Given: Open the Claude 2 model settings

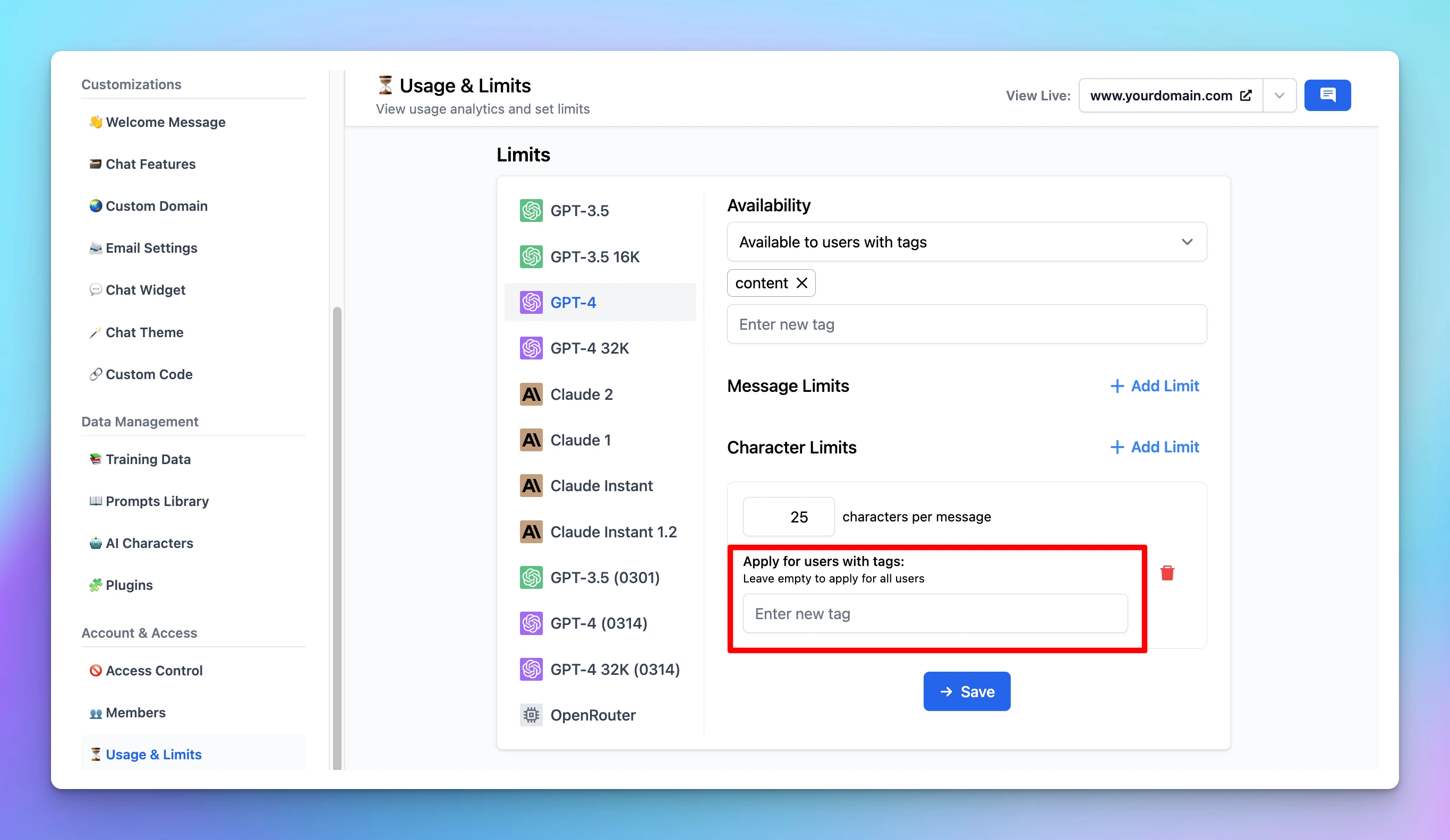Looking at the screenshot, I should point(582,394).
